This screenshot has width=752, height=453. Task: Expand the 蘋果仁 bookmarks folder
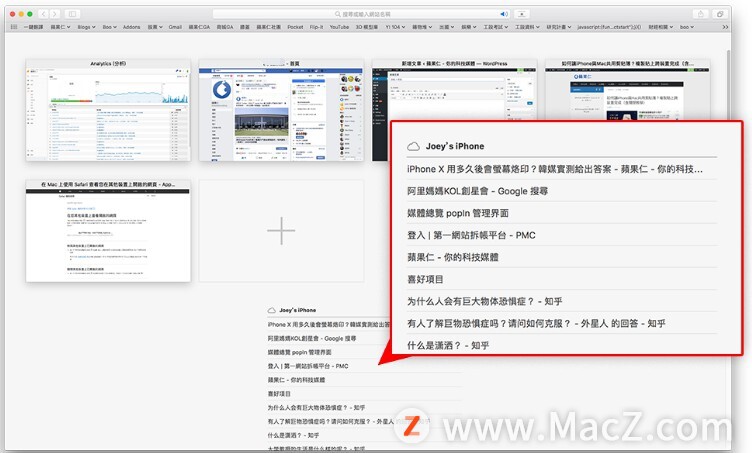(x=60, y=27)
